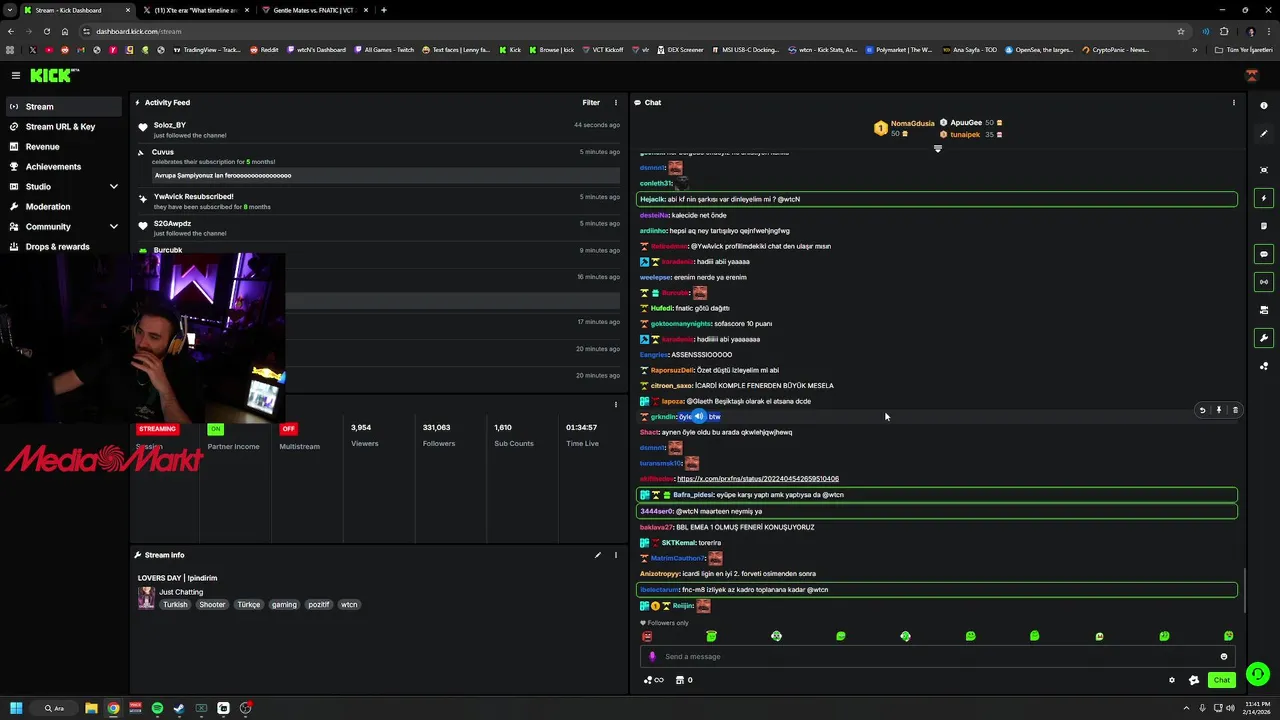Bookmark this page with the star icon
The height and width of the screenshot is (720, 1280).
coord(1181,31)
